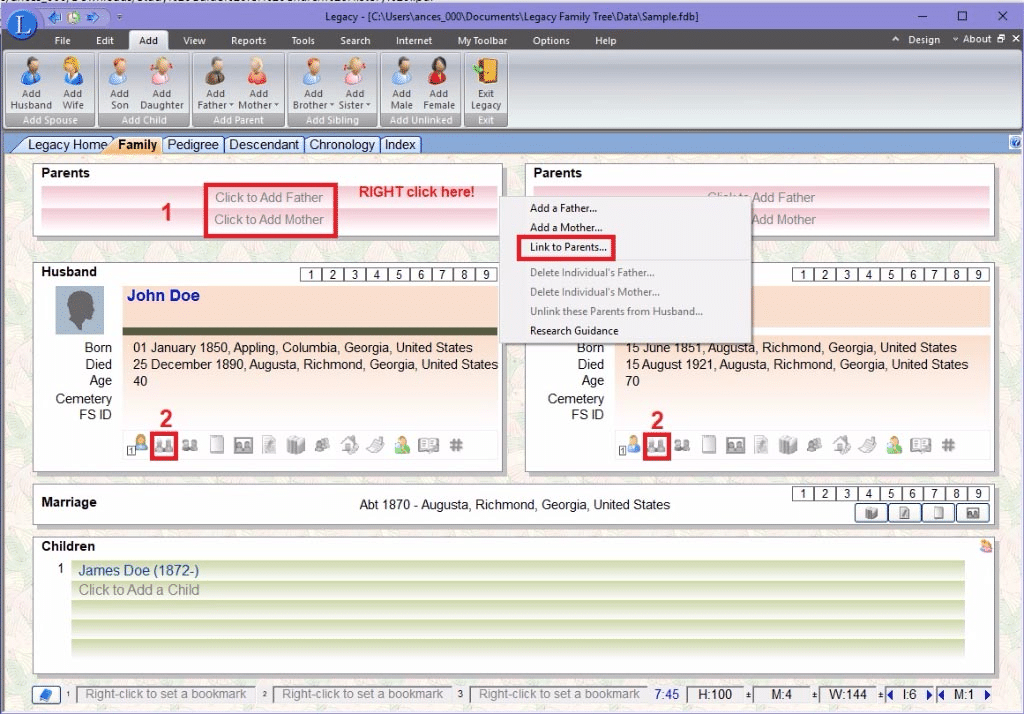Open John Doe's sources books icon
The width and height of the screenshot is (1024, 714).
[x=296, y=446]
